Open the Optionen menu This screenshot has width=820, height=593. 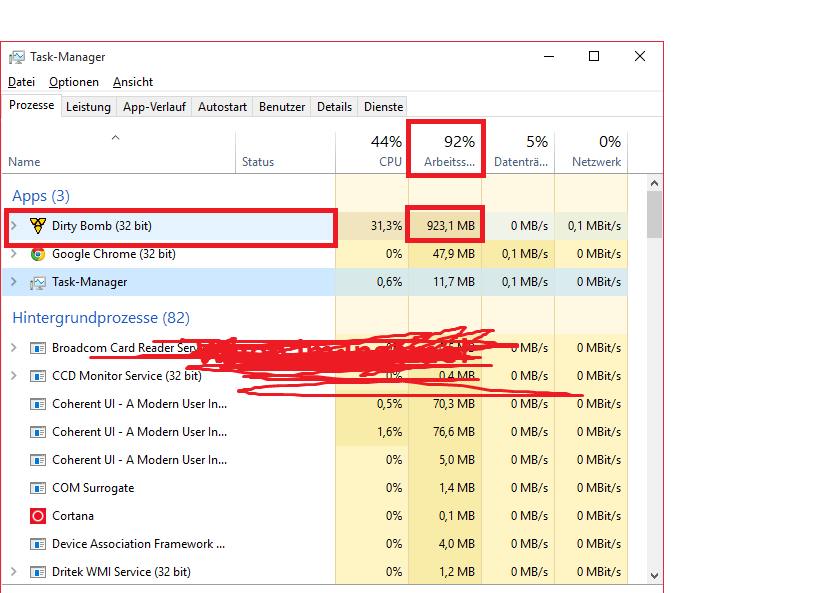(74, 82)
